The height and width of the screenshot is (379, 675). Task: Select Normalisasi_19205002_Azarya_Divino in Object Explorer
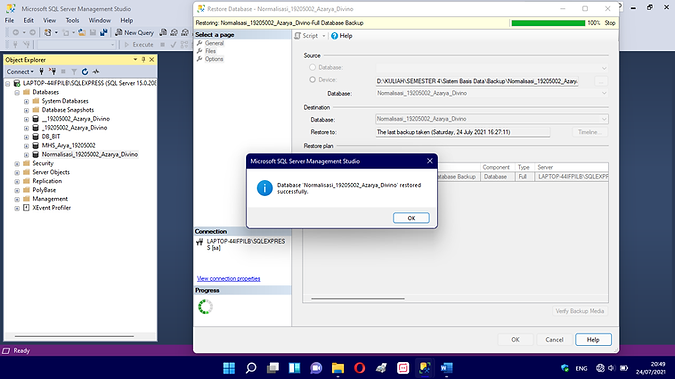tap(90, 154)
